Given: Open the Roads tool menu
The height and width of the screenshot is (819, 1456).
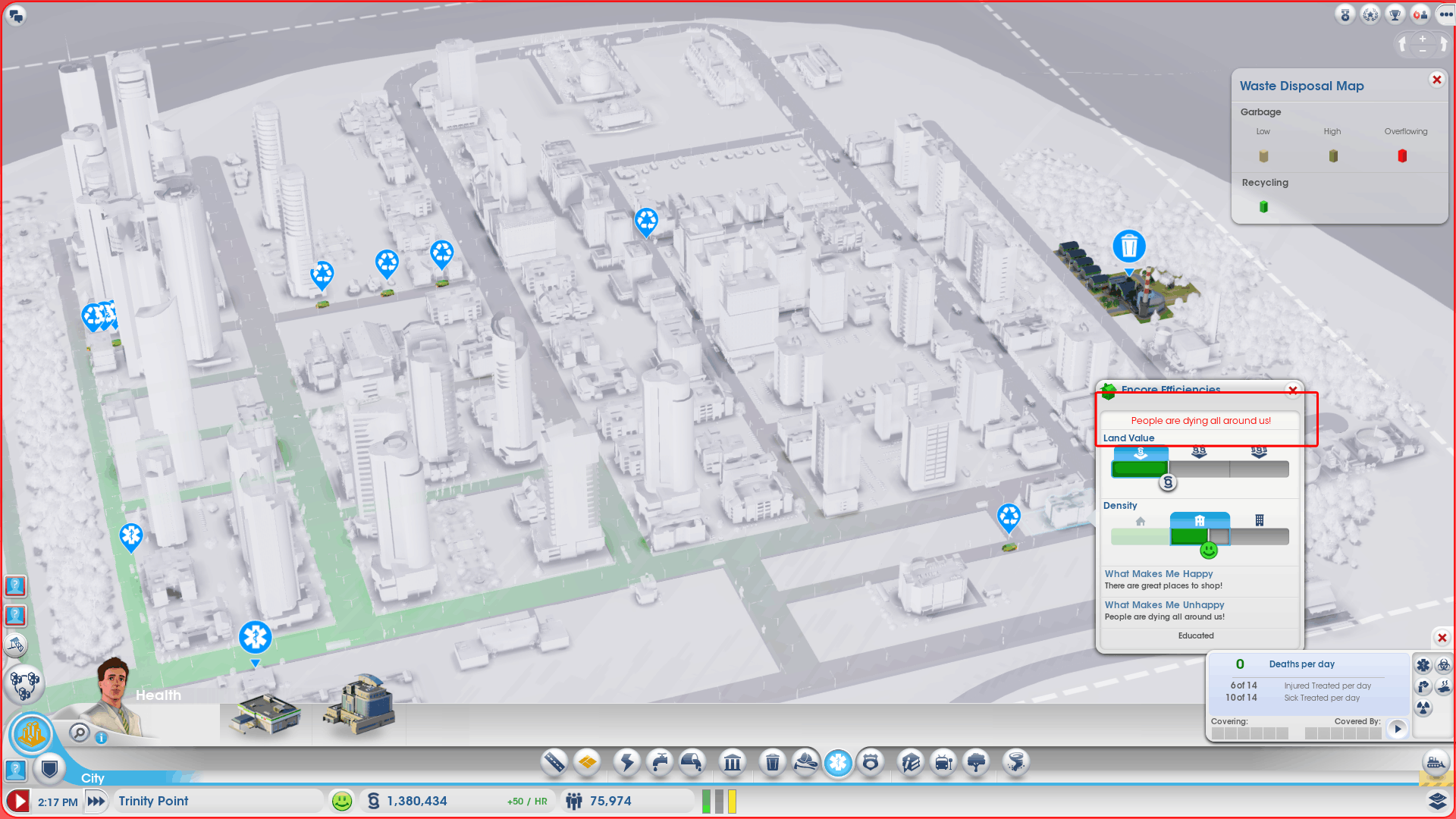Looking at the screenshot, I should pos(554,762).
